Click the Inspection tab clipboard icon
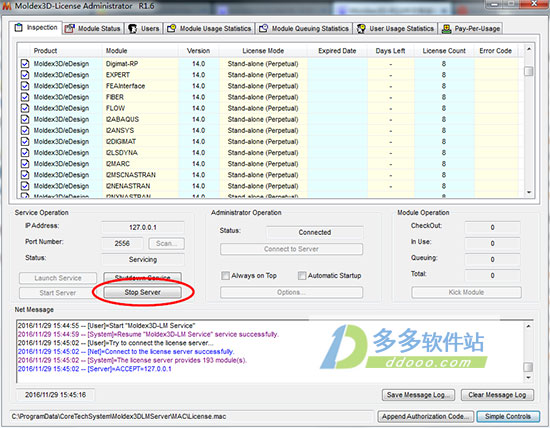550x428 pixels. pyautogui.click(x=18, y=27)
